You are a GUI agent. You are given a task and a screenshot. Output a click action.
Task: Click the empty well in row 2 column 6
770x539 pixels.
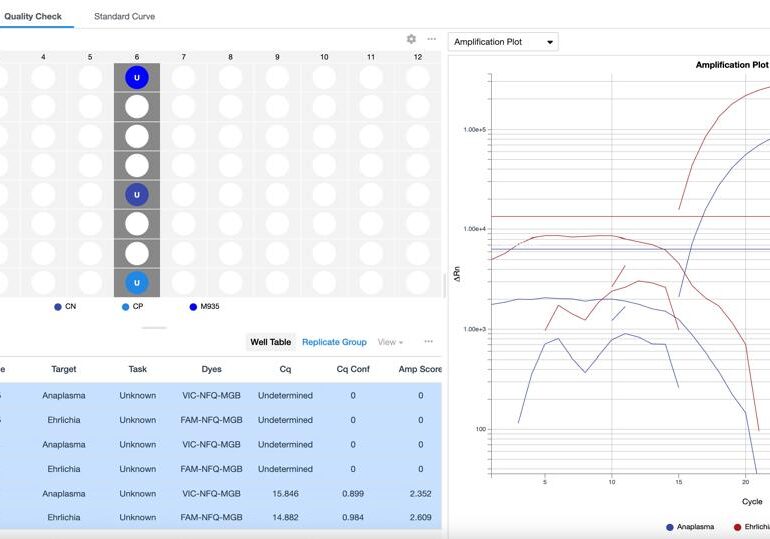(137, 107)
